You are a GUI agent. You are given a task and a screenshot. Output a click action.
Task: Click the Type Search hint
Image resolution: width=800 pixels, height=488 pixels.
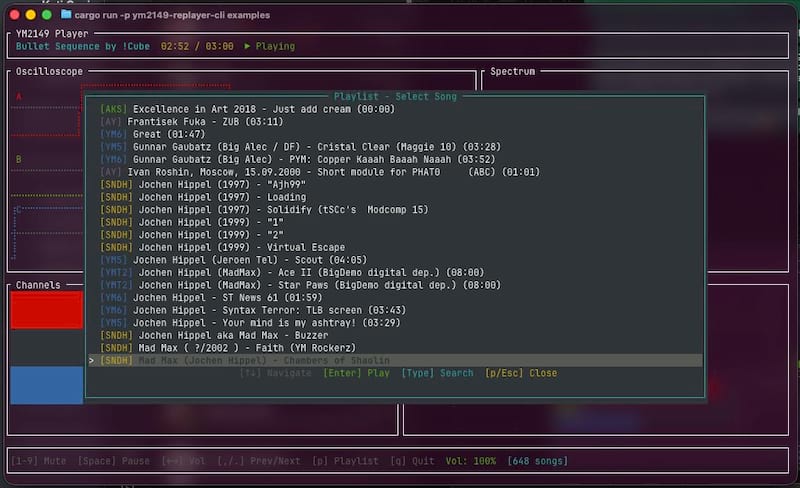pos(437,373)
